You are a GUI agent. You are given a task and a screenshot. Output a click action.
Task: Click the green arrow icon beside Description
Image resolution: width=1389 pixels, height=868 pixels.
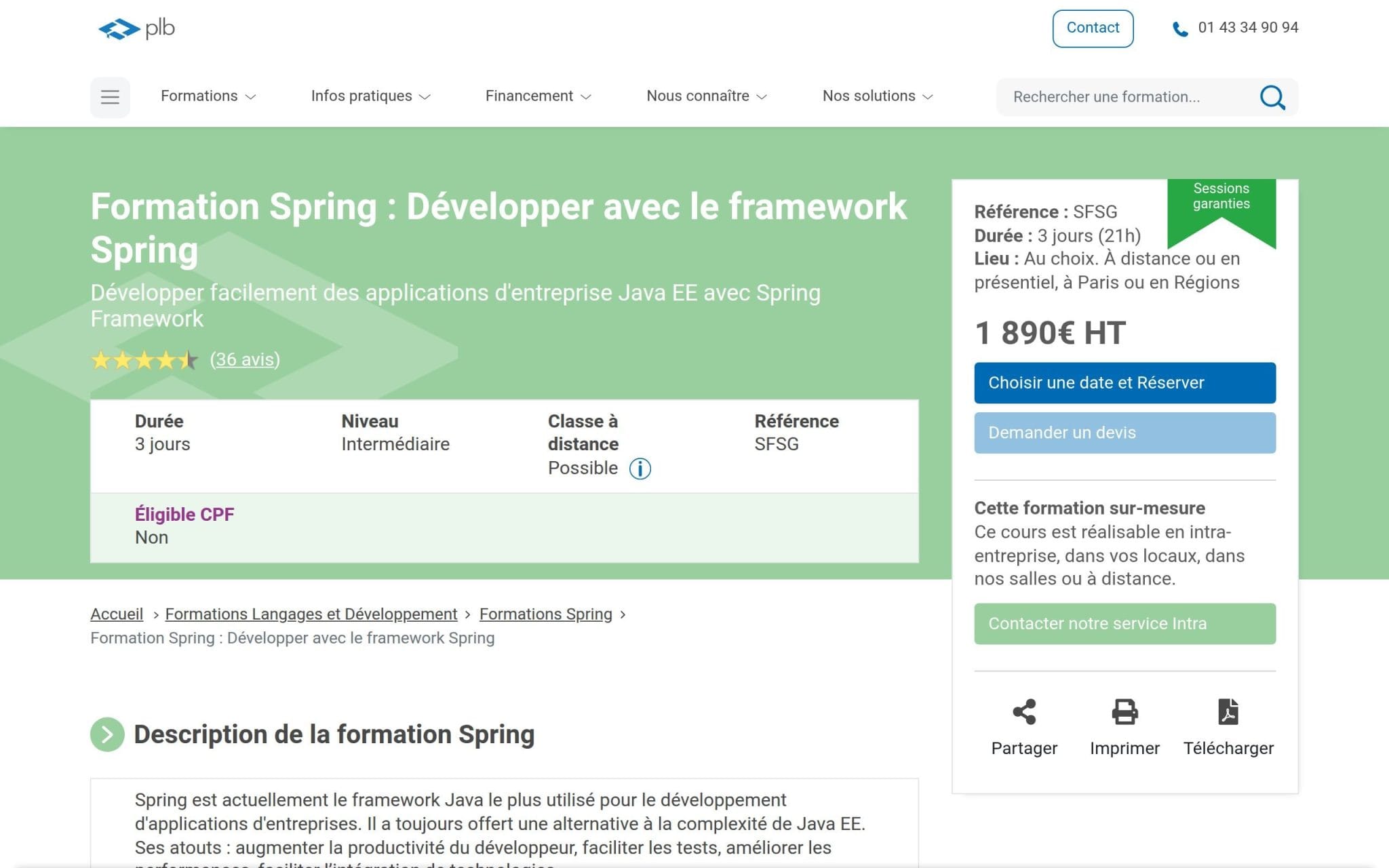tap(107, 734)
